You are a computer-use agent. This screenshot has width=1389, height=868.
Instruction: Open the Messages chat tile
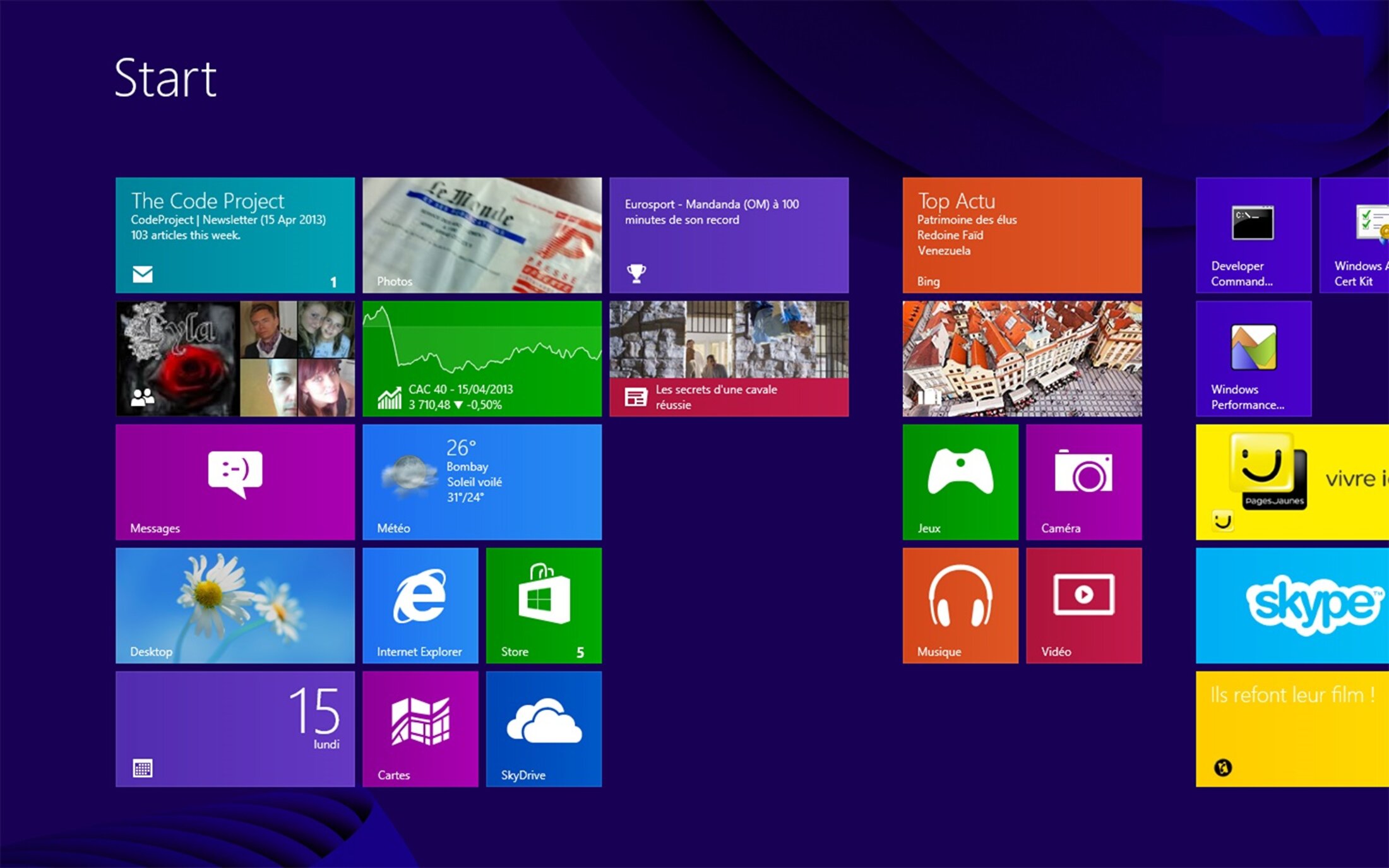pyautogui.click(x=235, y=482)
